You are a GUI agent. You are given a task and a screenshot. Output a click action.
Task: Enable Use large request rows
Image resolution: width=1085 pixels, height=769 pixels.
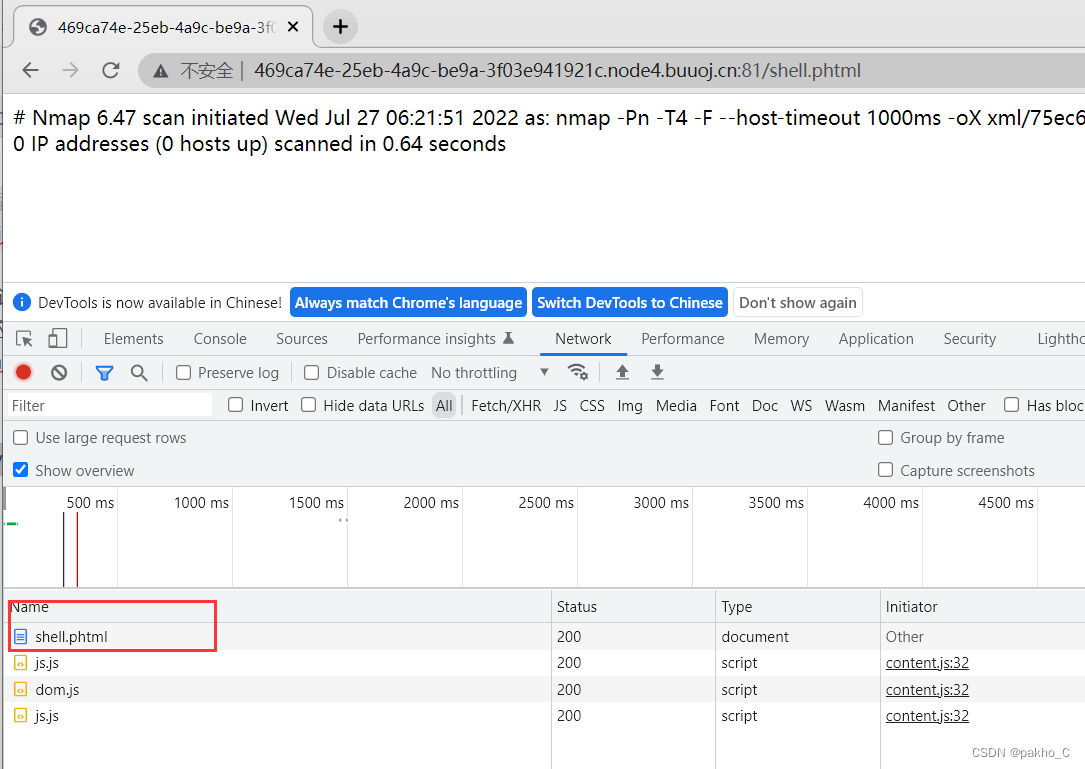tap(21, 437)
